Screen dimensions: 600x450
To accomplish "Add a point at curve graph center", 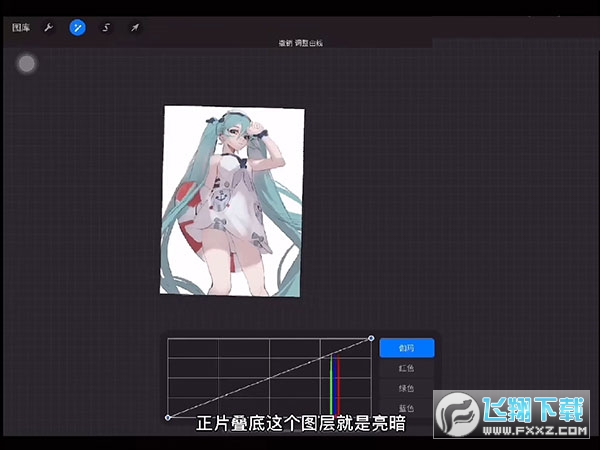I will point(269,378).
